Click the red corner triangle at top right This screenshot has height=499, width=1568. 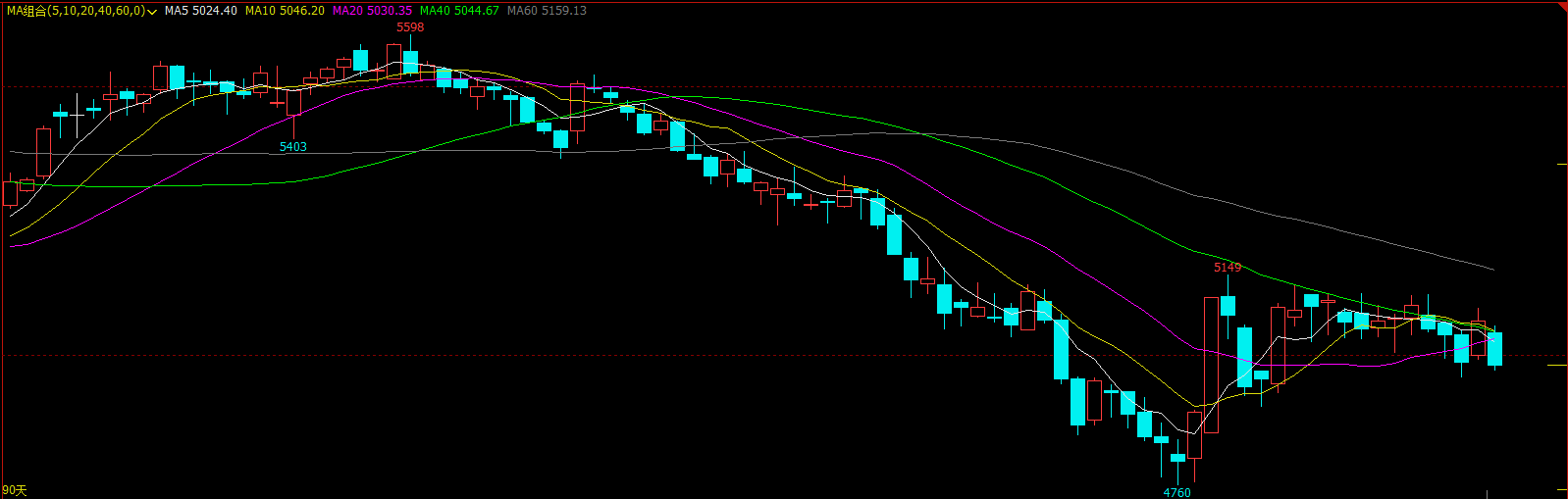(x=1563, y=5)
